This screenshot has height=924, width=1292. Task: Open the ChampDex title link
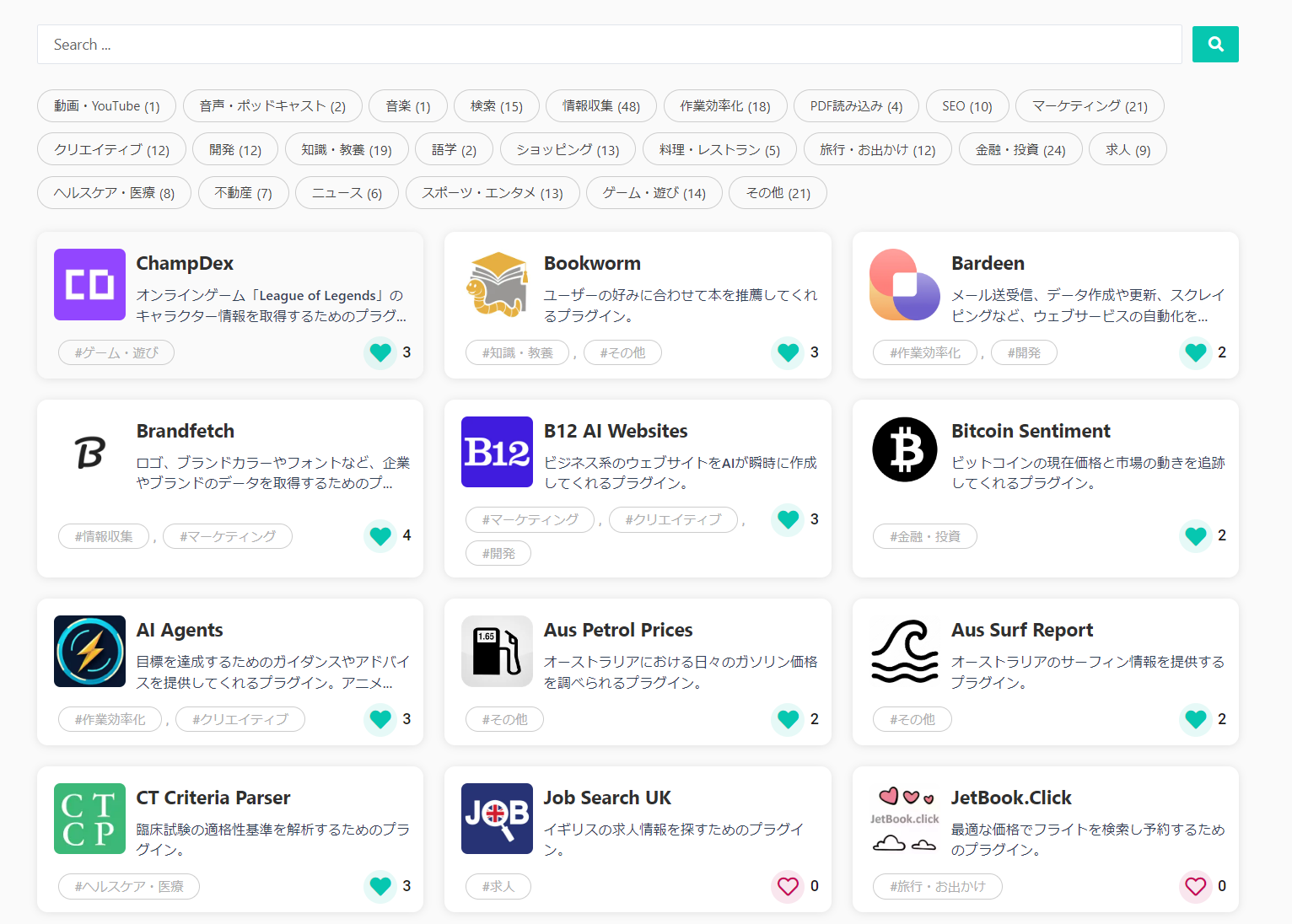pyautogui.click(x=185, y=263)
